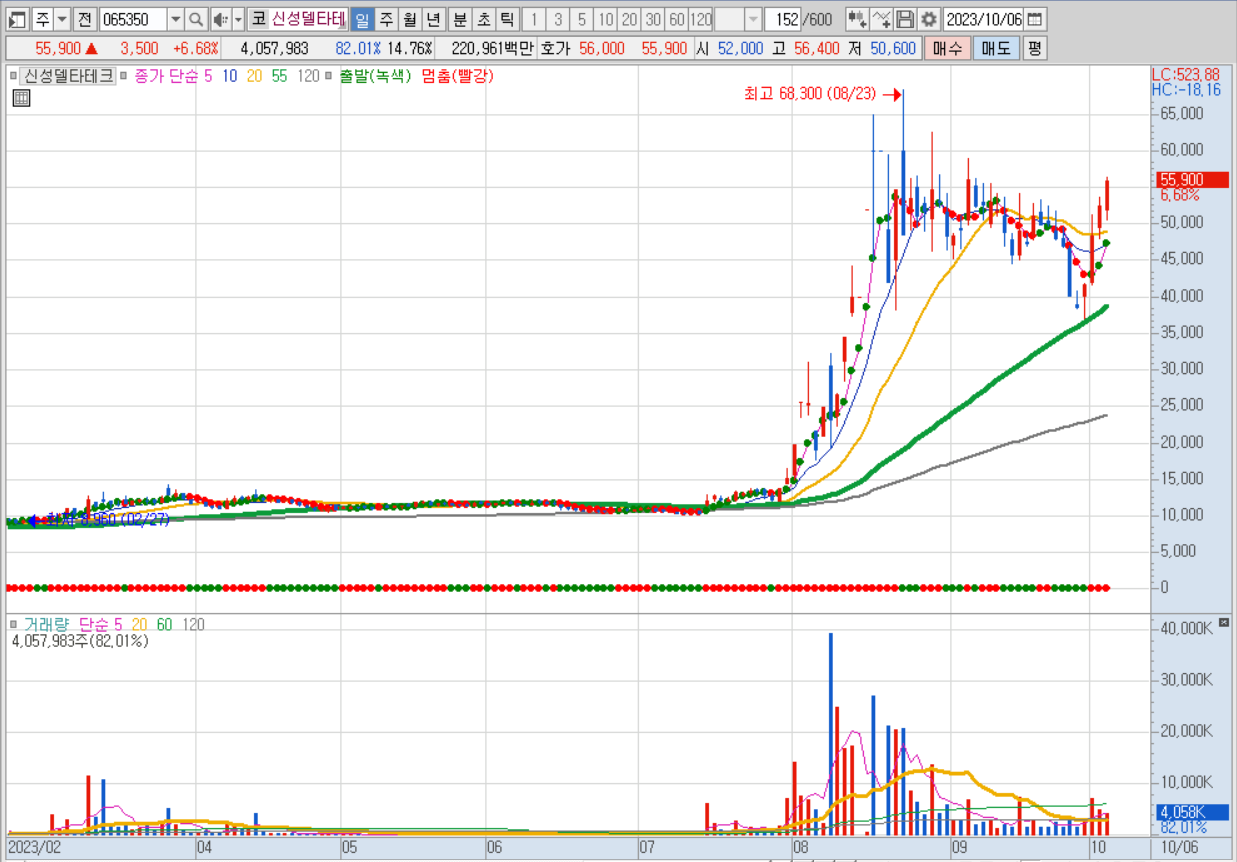Click the 10/06 date axis label
Image resolution: width=1237 pixels, height=862 pixels.
pyautogui.click(x=1181, y=847)
